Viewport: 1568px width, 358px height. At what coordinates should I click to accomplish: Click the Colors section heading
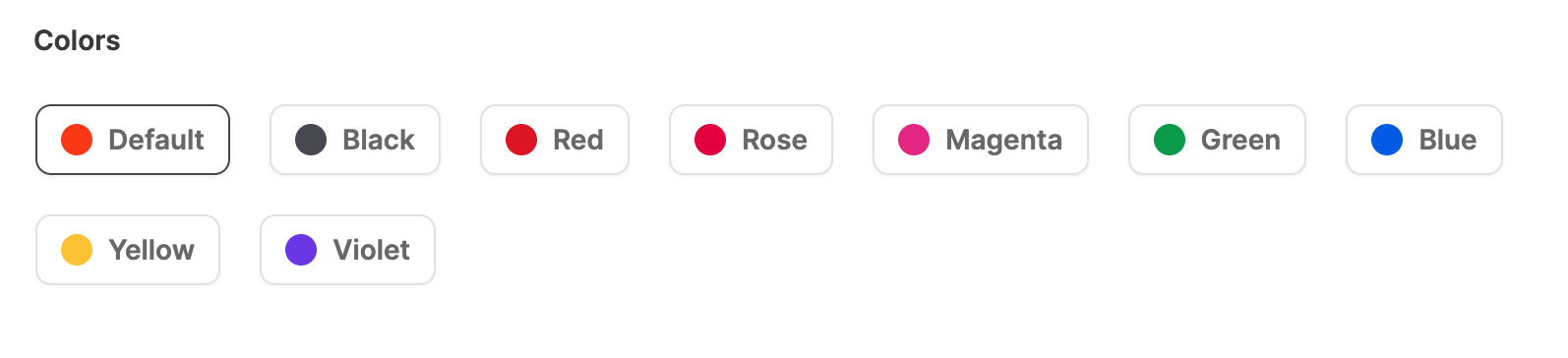pyautogui.click(x=77, y=40)
